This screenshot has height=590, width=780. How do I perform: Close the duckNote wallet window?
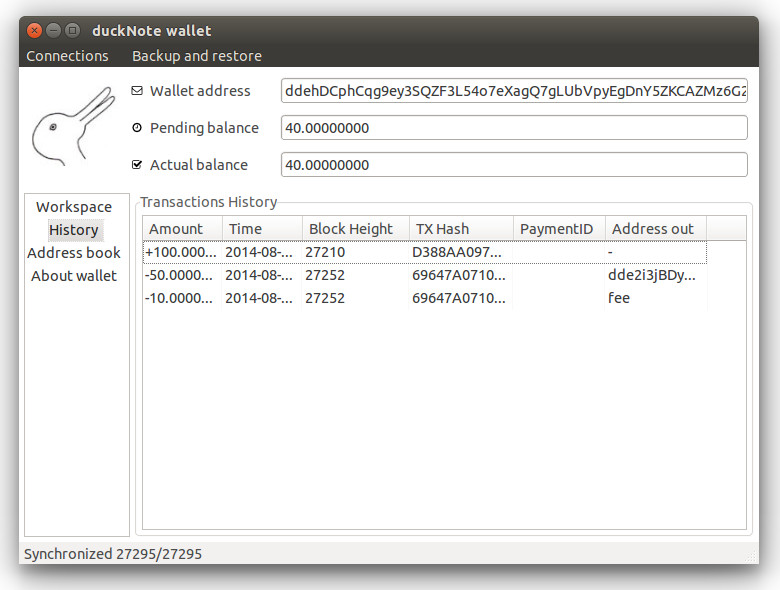click(34, 31)
